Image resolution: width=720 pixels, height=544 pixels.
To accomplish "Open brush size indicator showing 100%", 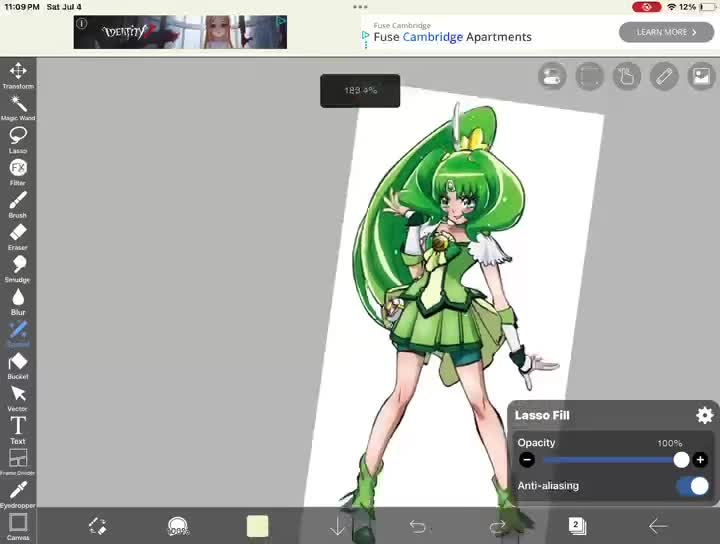I will click(178, 527).
